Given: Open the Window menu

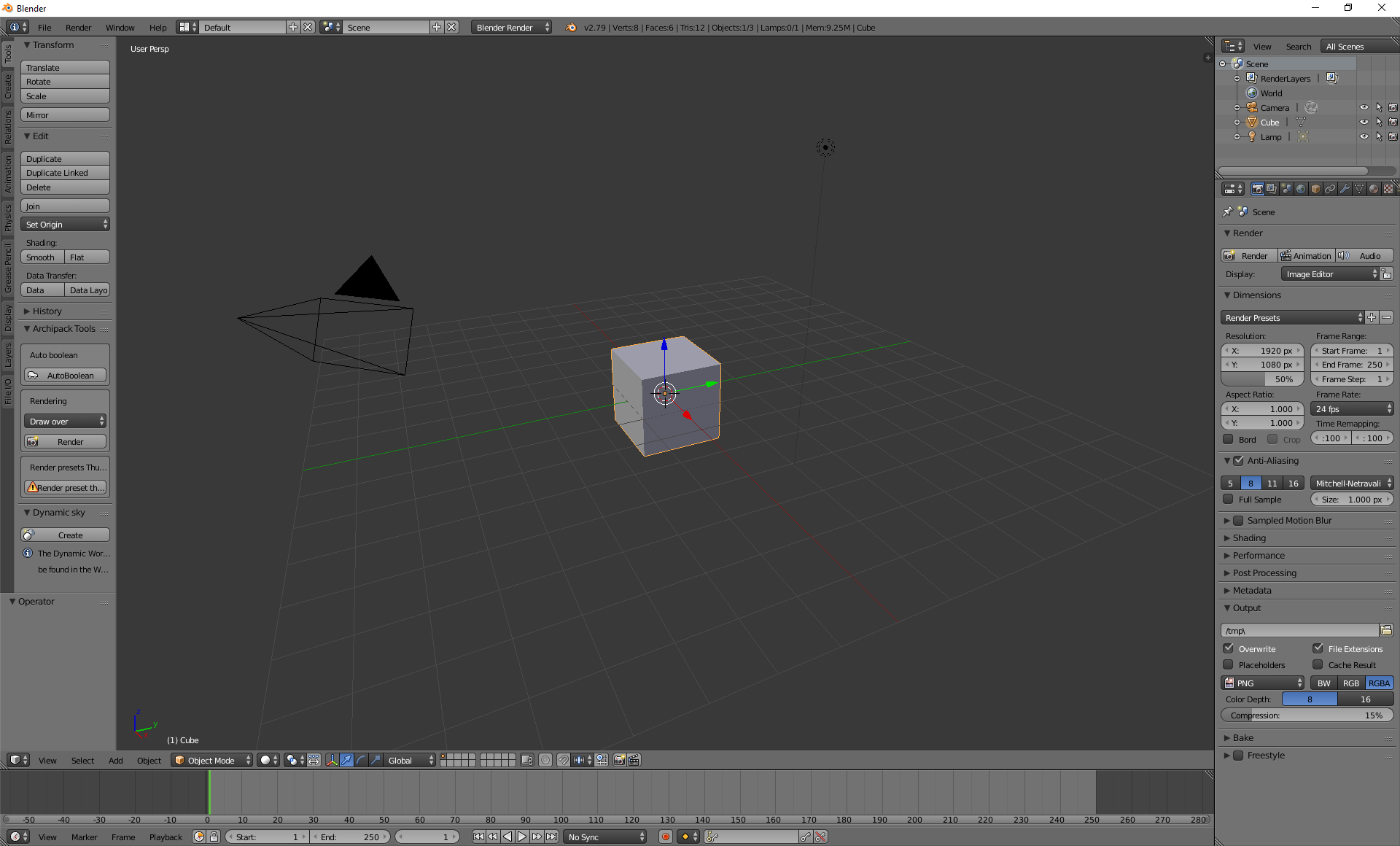Looking at the screenshot, I should tap(120, 27).
